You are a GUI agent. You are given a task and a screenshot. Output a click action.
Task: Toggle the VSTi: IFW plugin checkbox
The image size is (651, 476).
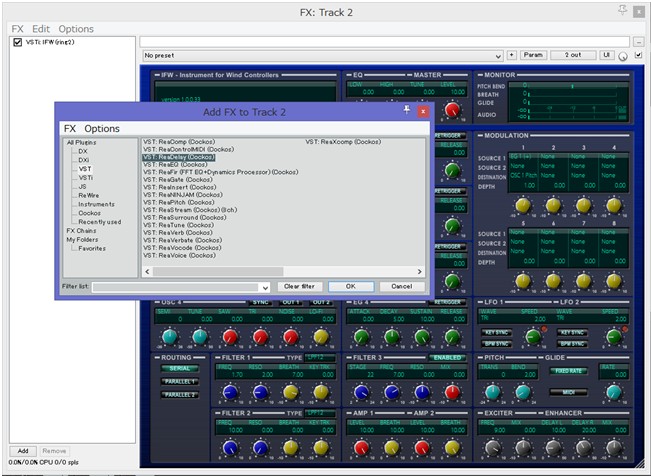[18, 42]
